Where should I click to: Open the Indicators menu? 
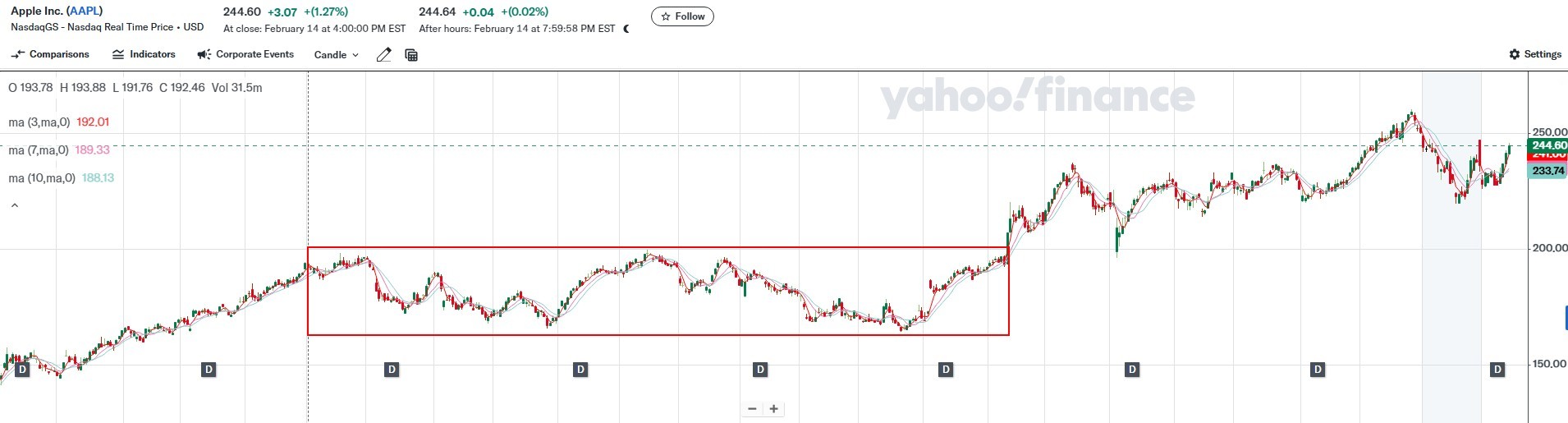[x=144, y=54]
